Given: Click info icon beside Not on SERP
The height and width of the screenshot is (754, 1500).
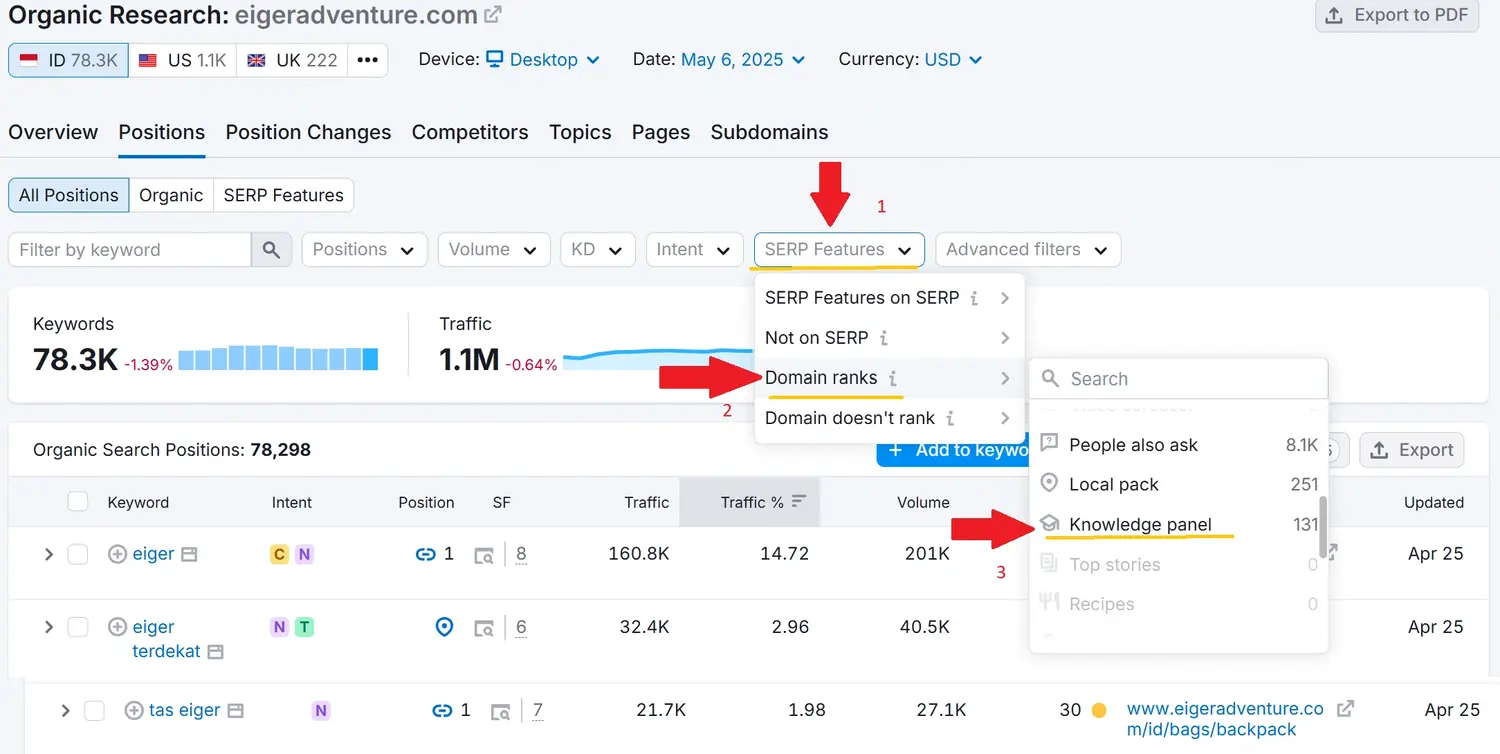Looking at the screenshot, I should click(x=884, y=338).
